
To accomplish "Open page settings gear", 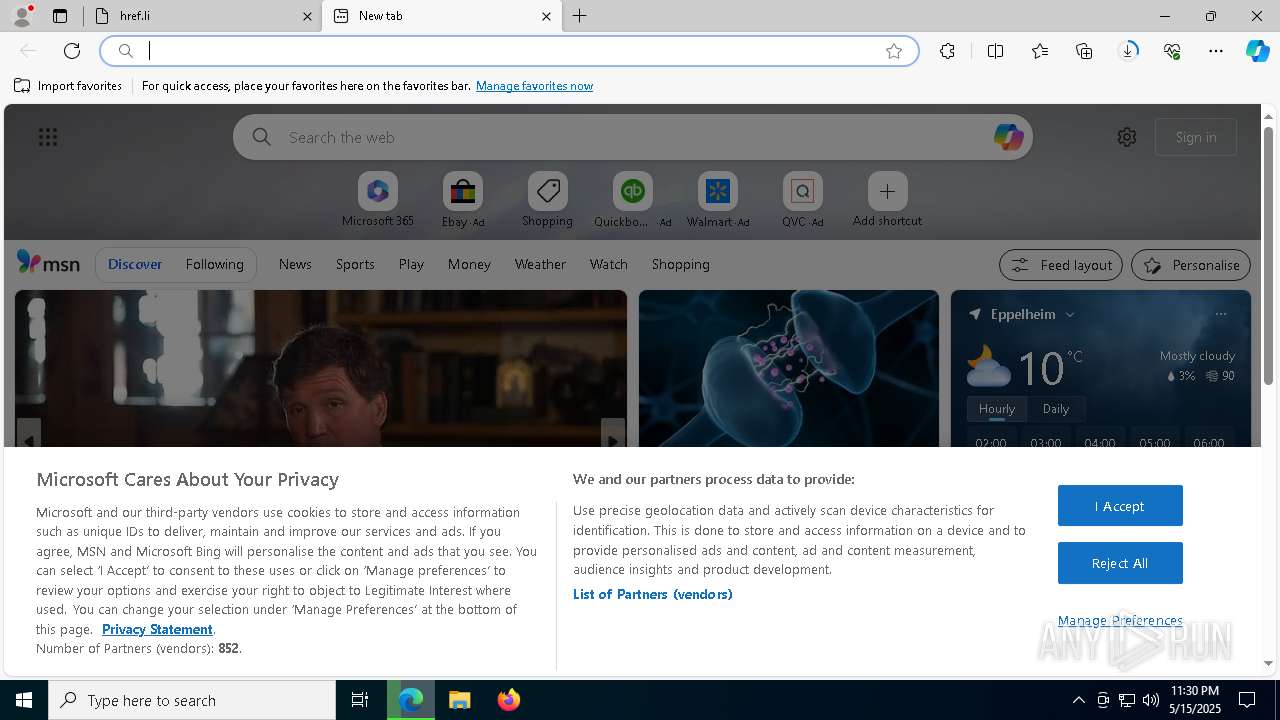I will (x=1127, y=137).
